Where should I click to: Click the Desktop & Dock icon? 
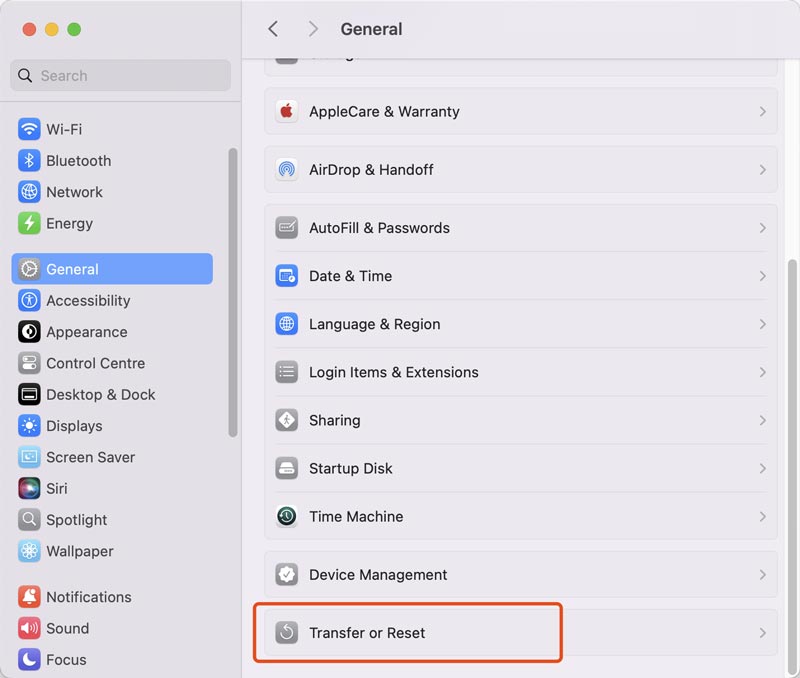[29, 394]
